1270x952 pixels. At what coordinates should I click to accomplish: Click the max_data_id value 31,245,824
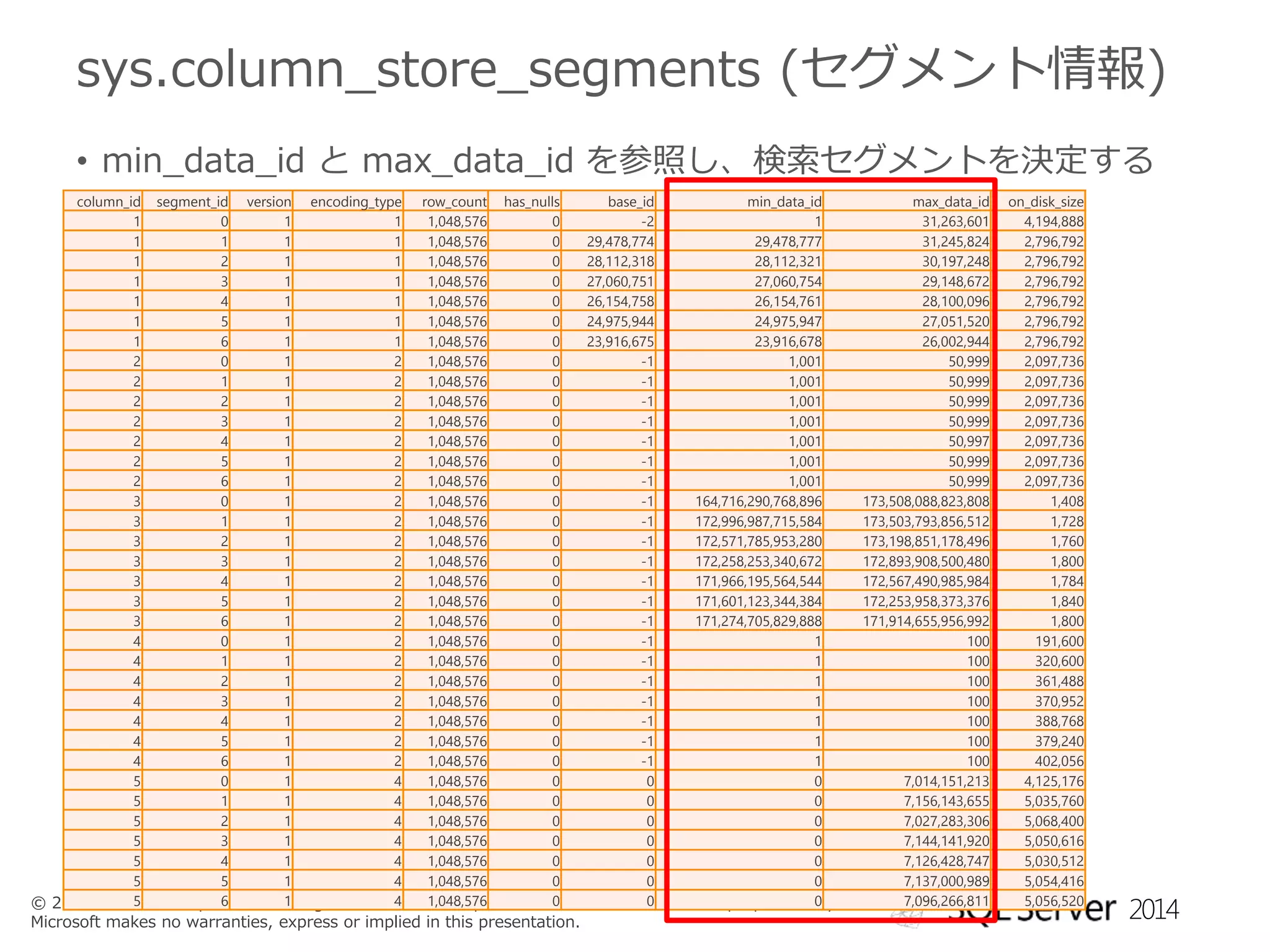point(956,242)
